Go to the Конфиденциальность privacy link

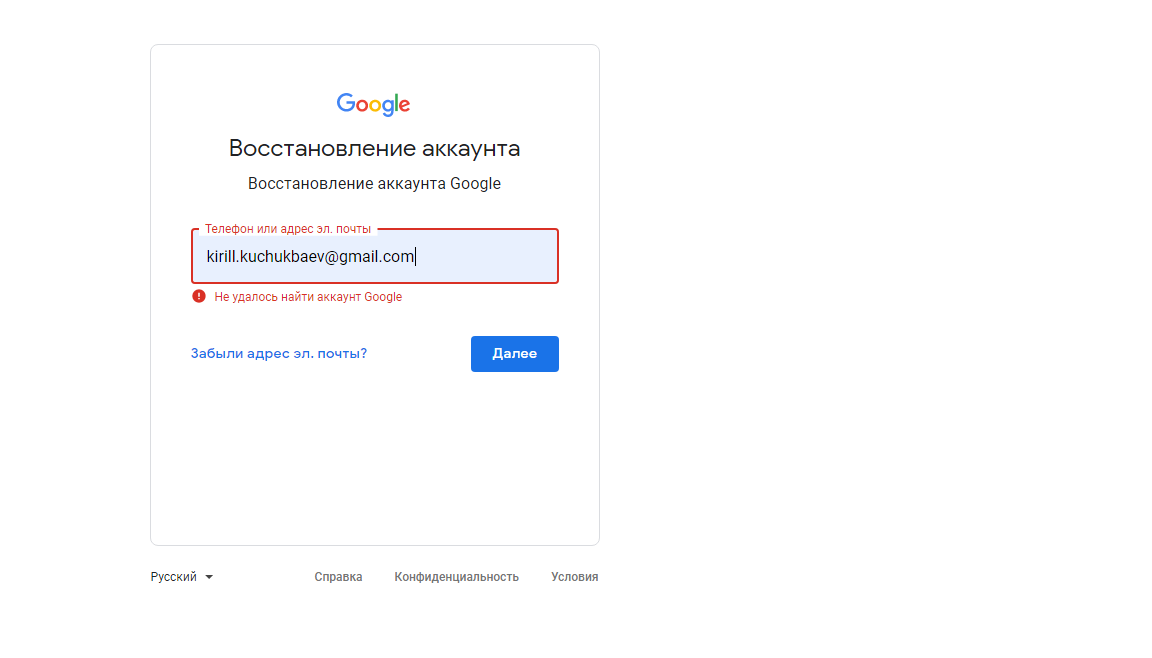456,577
